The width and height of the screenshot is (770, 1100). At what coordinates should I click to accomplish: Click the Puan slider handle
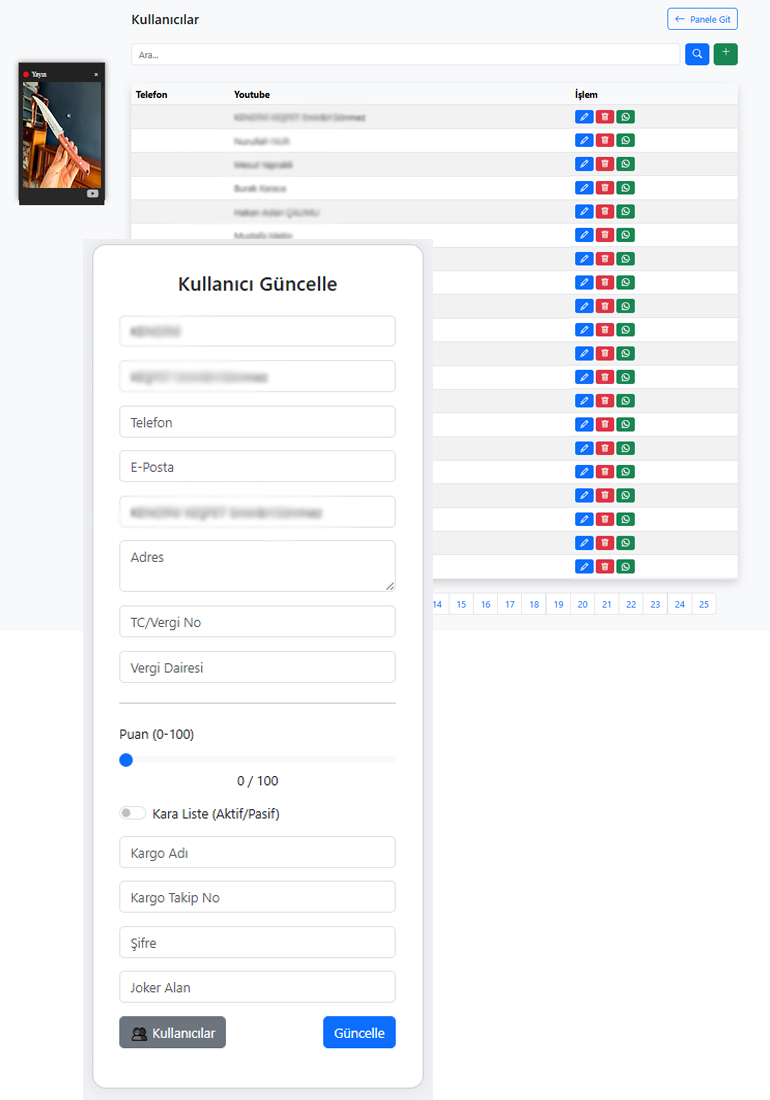pyautogui.click(x=126, y=760)
